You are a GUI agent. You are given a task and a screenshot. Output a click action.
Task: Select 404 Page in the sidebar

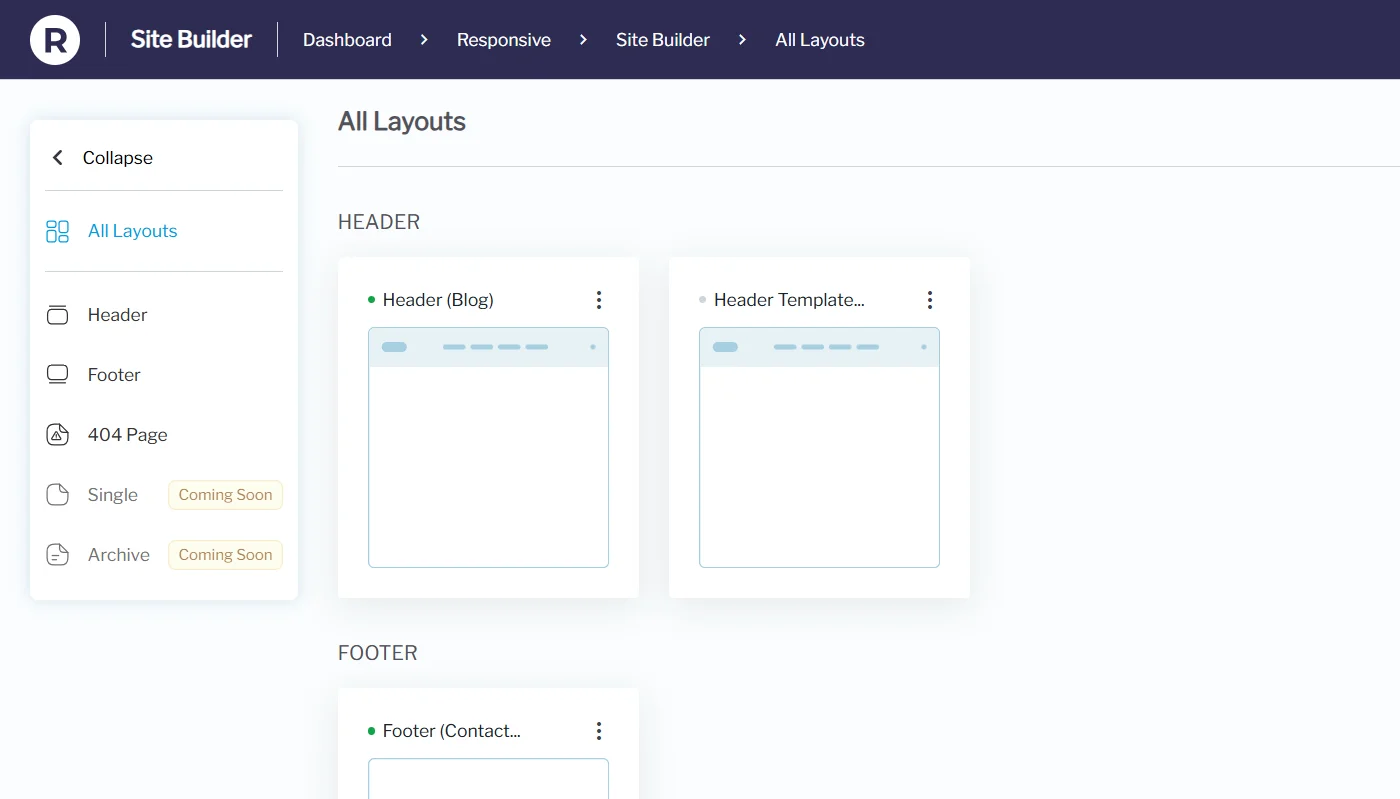(128, 435)
